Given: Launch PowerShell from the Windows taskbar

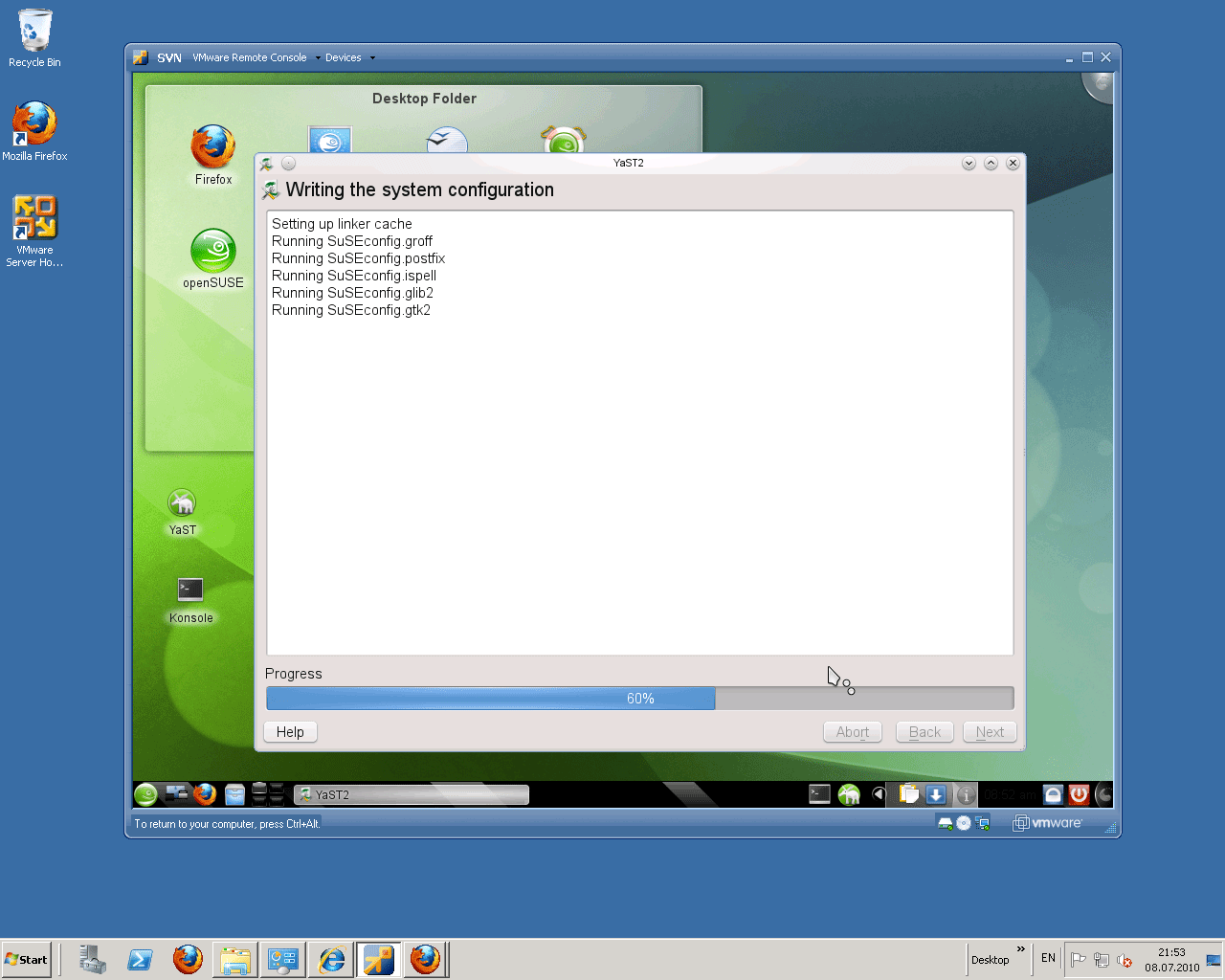Looking at the screenshot, I should coord(141,959).
